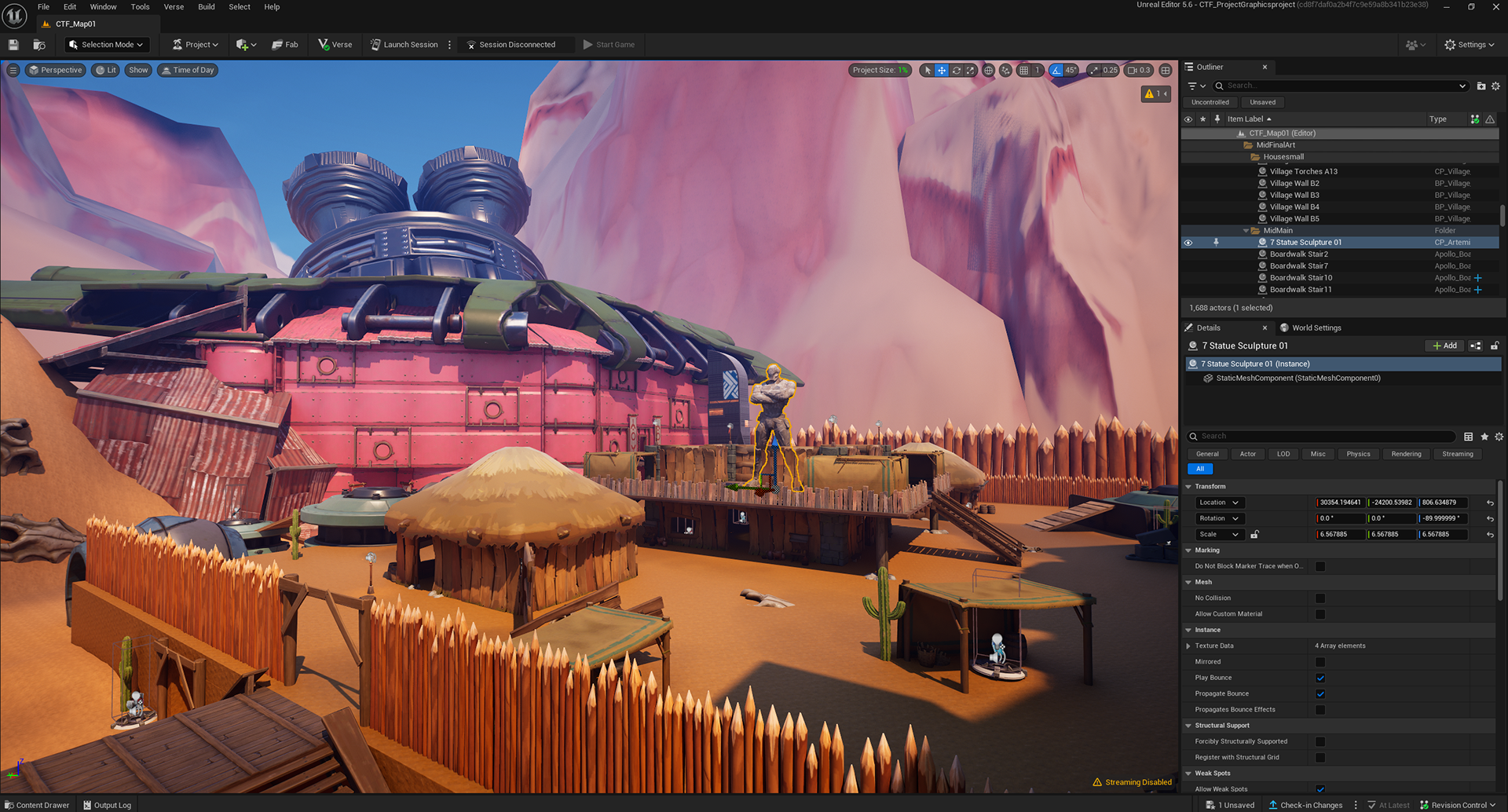1508x812 pixels.
Task: Toggle visibility of 7 Statue Sculpture 01
Action: pyautogui.click(x=1188, y=243)
